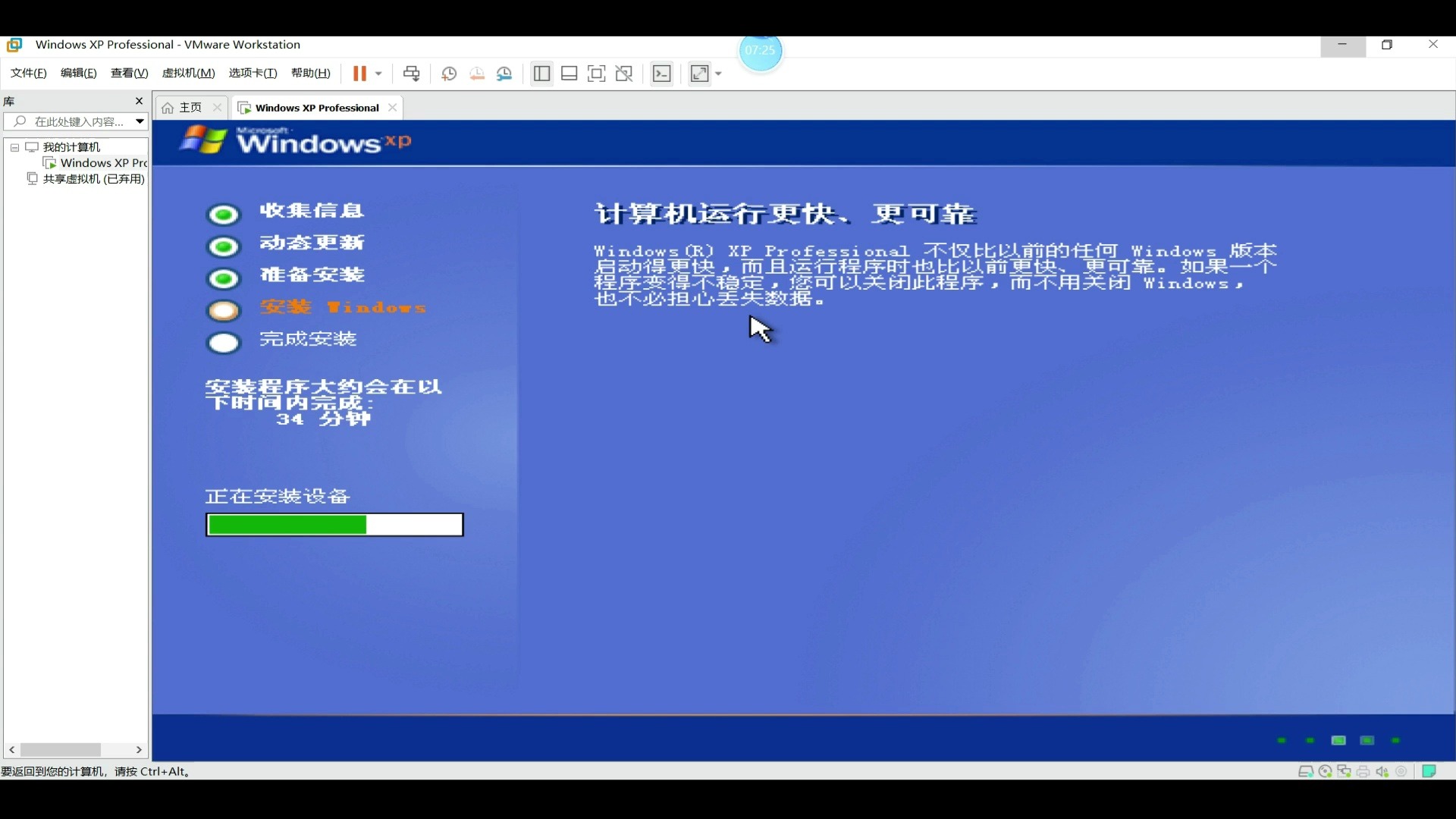Toggle Unity mode icon
Viewport: 1456px width, 819px height.
point(625,74)
